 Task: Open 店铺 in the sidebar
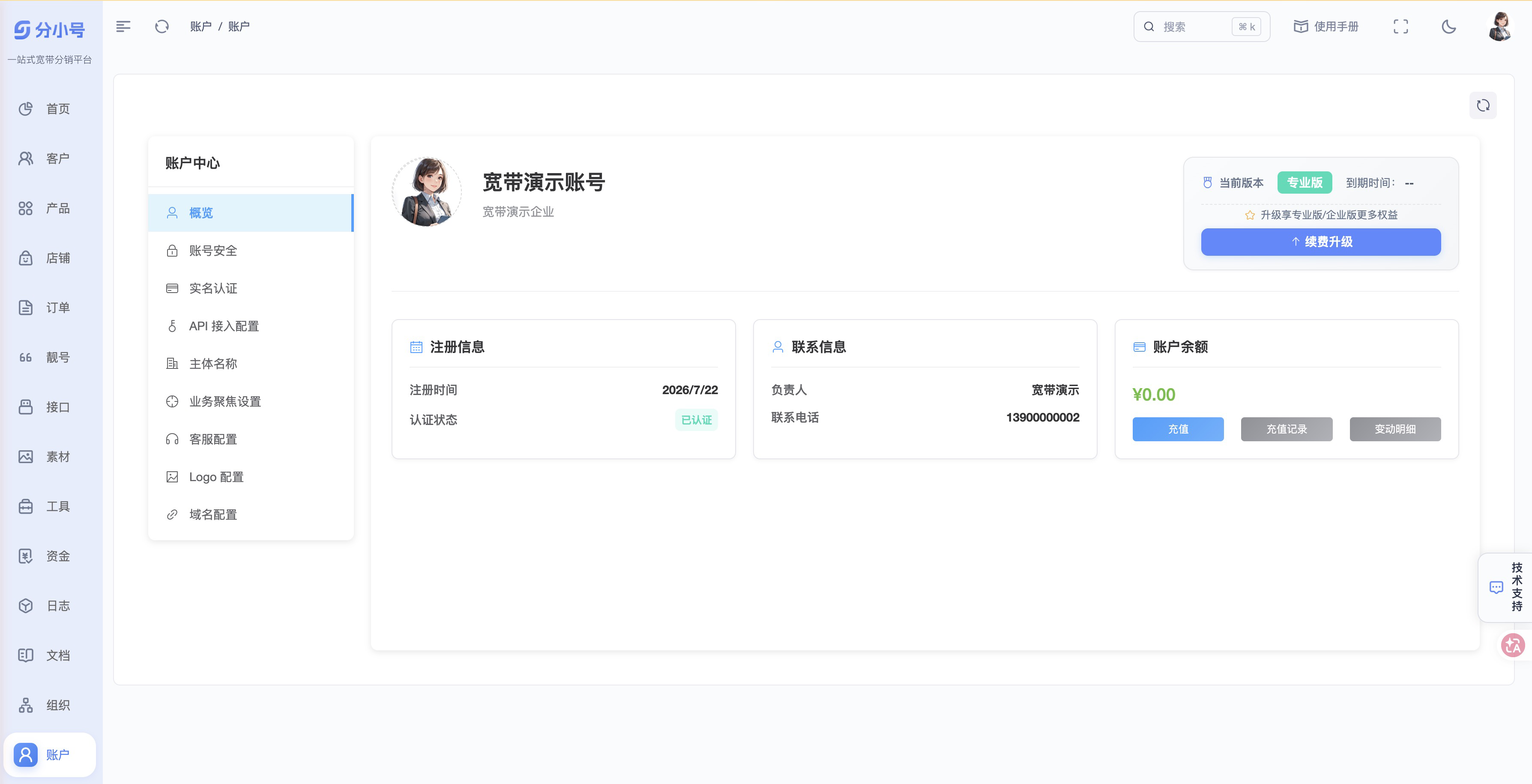(x=51, y=257)
